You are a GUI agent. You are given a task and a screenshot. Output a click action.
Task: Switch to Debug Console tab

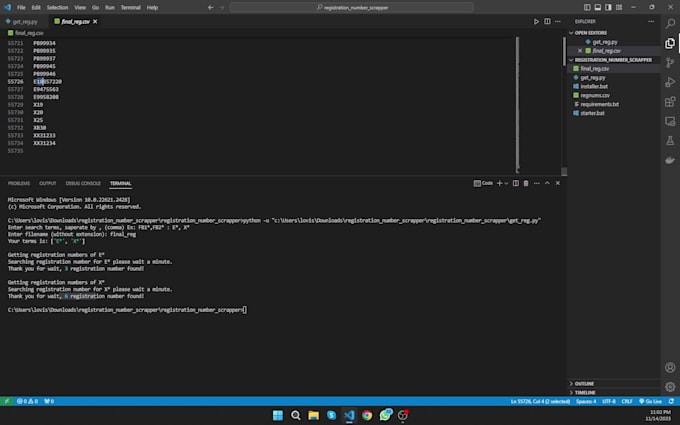point(83,183)
